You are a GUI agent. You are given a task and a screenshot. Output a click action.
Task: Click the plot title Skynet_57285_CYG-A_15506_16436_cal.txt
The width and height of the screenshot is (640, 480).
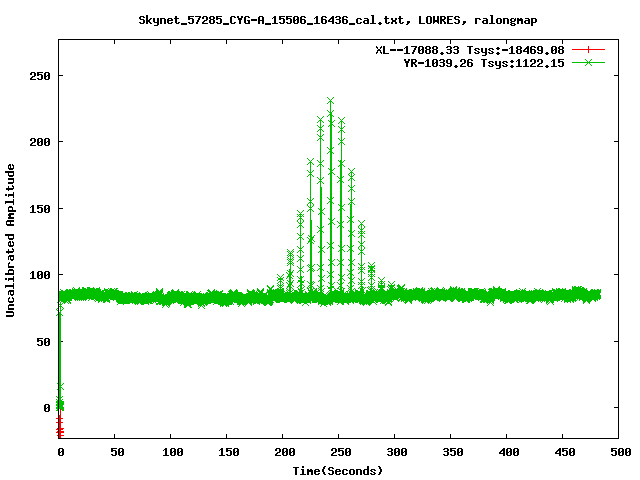[x=338, y=20]
